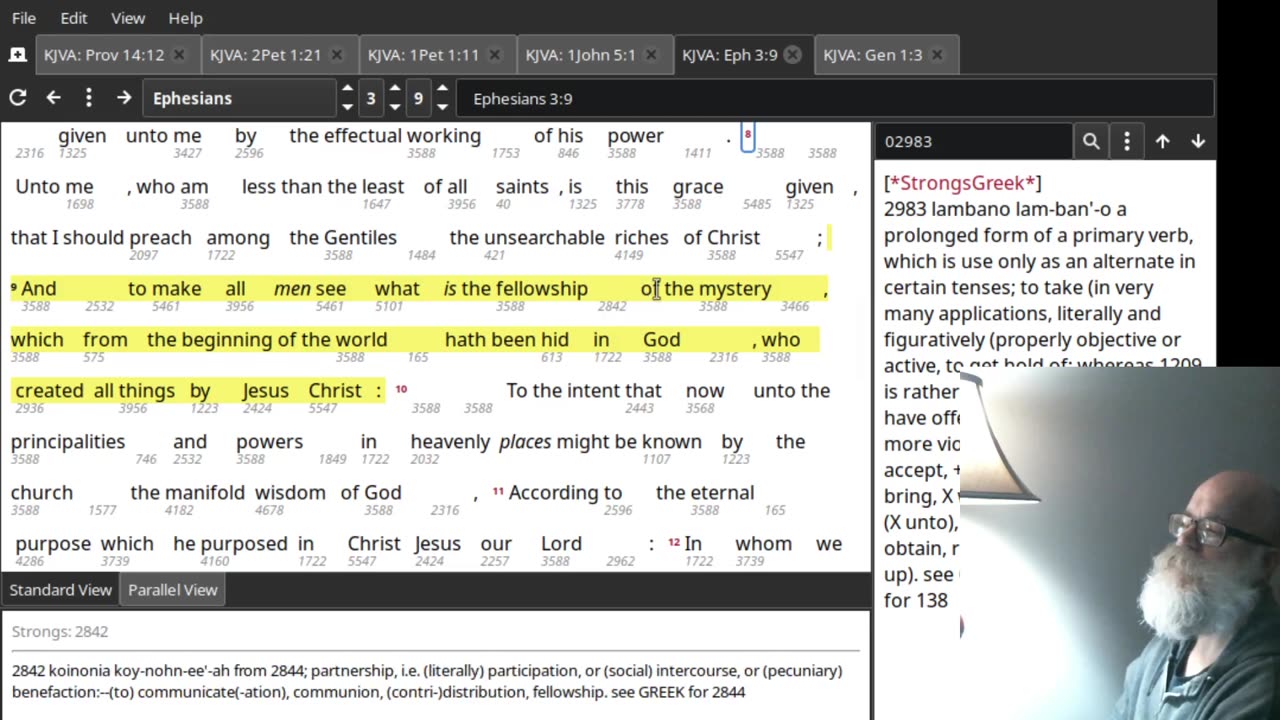Decrease chapter with arrow beside 3
Image resolution: width=1280 pixels, height=720 pixels.
395,89
